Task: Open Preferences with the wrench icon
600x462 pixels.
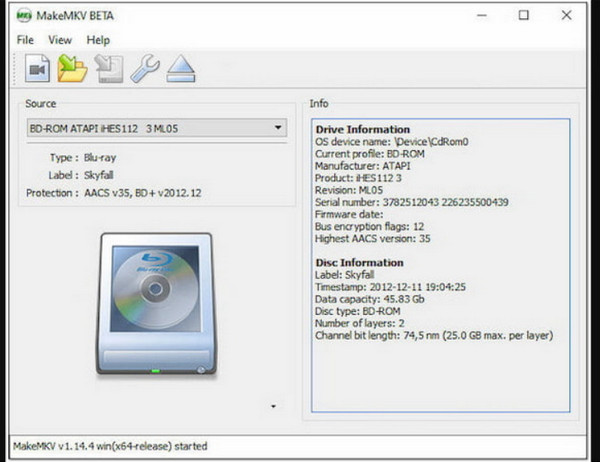Action: (145, 69)
